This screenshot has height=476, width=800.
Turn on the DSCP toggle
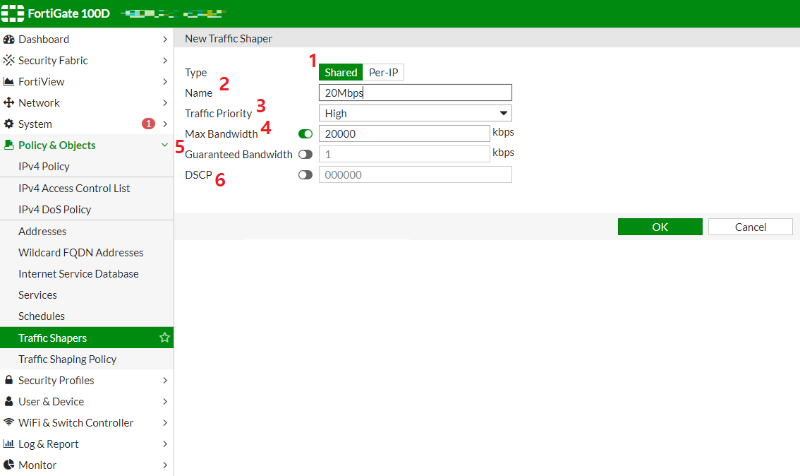pyautogui.click(x=305, y=175)
